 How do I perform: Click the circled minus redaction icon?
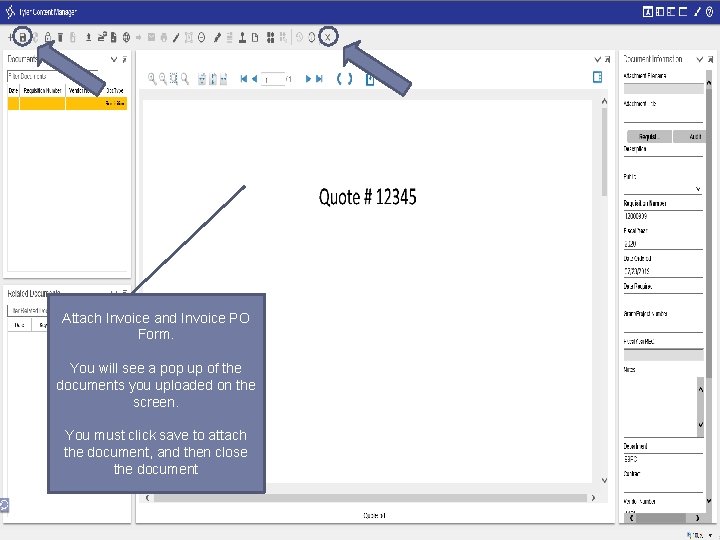pyautogui.click(x=202, y=37)
